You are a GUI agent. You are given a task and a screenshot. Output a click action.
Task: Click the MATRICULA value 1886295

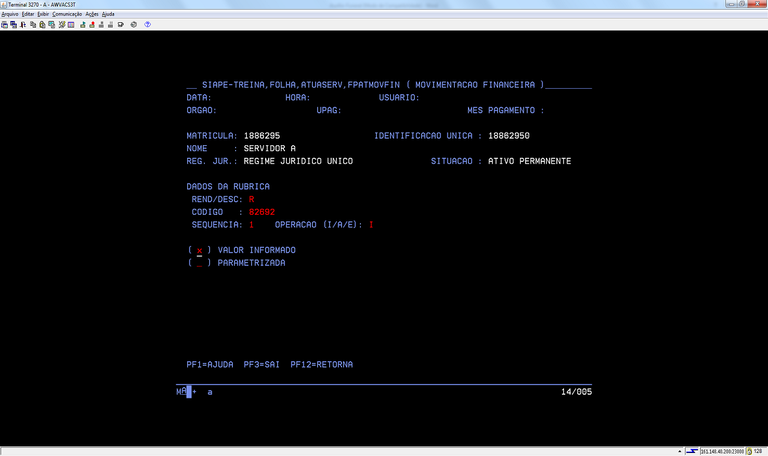point(262,136)
